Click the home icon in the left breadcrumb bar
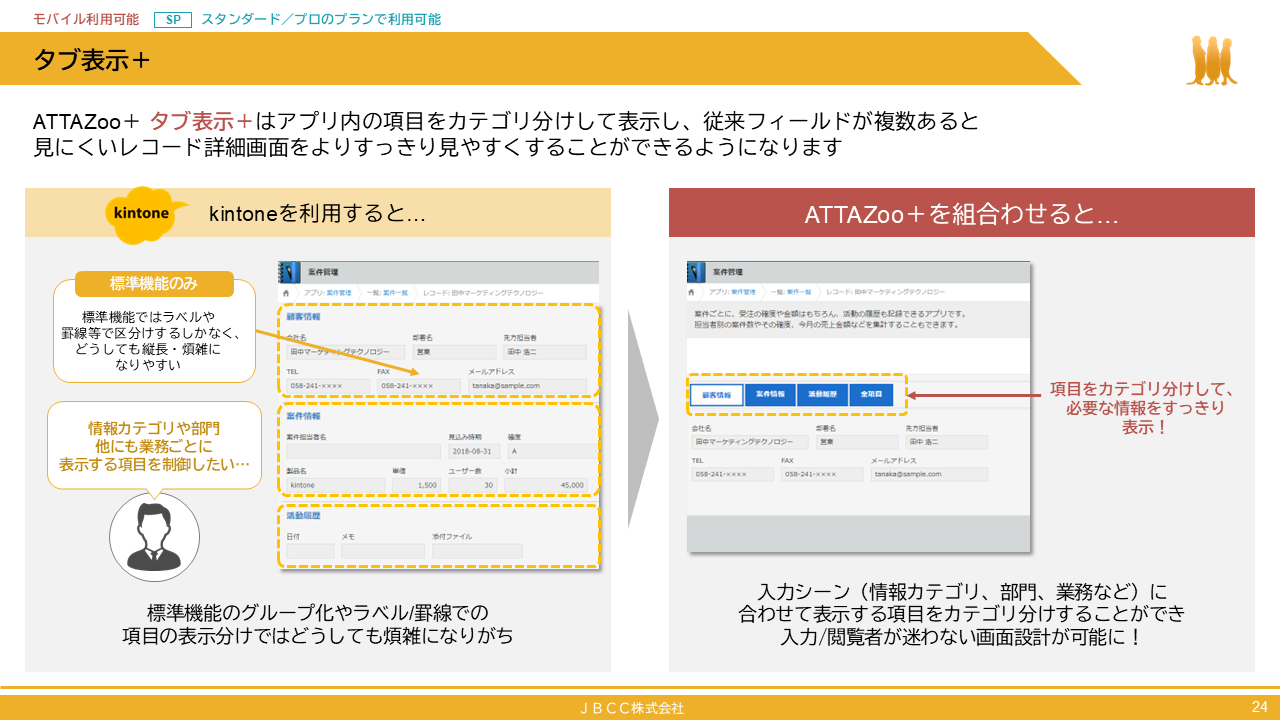The width and height of the screenshot is (1280, 720). point(286,292)
